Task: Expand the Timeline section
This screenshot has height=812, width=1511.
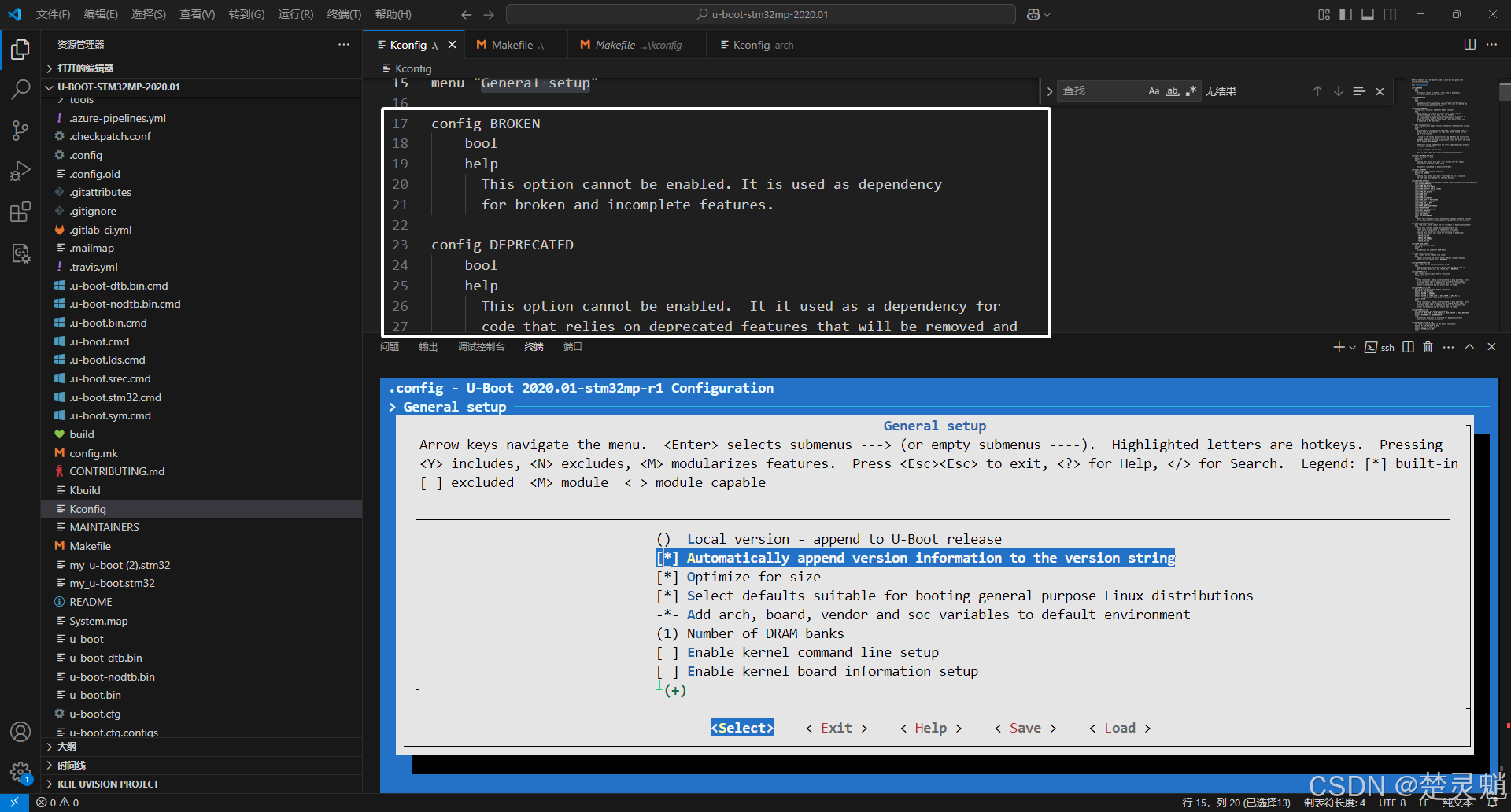Action: click(201, 766)
